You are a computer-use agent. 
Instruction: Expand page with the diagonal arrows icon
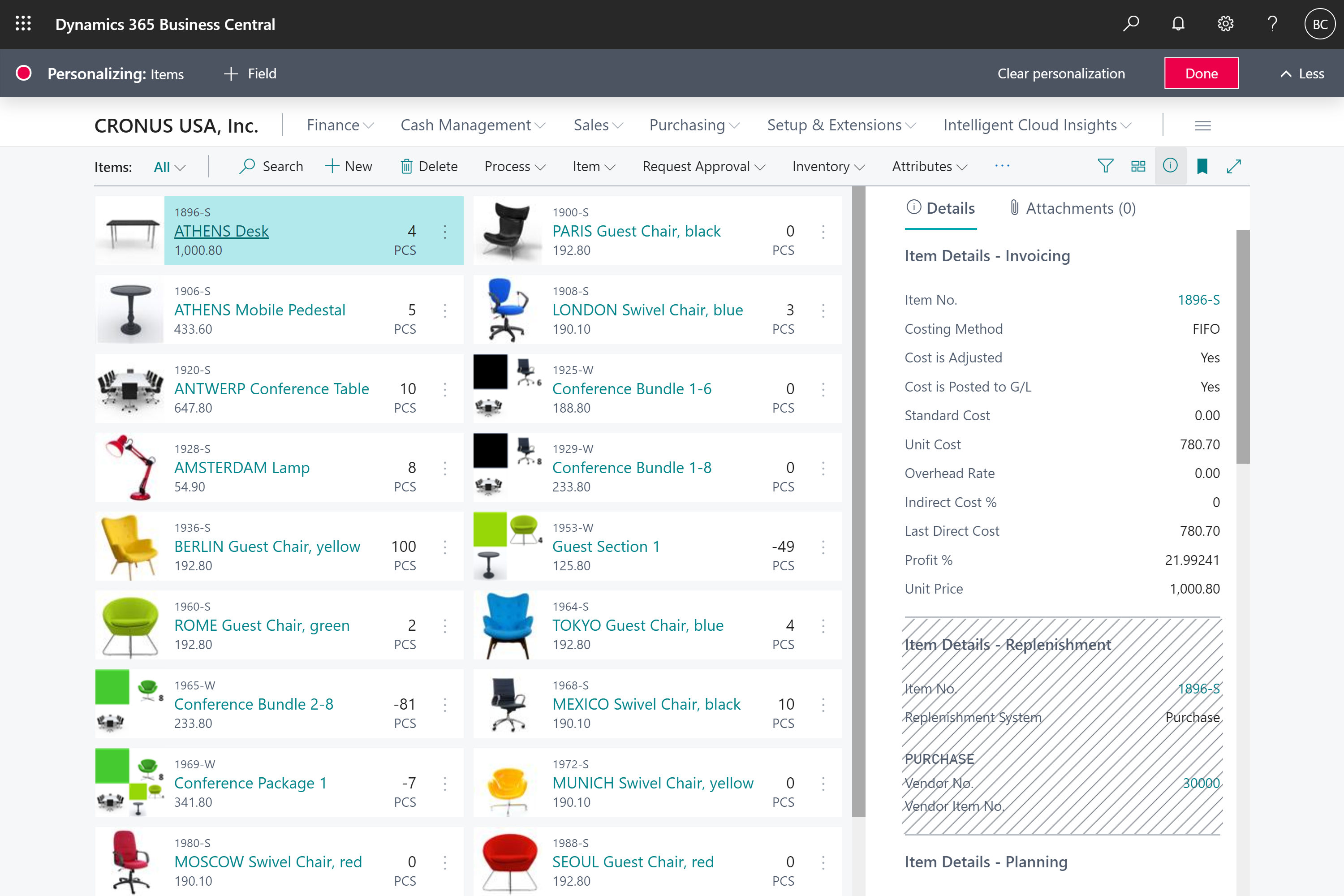tap(1234, 166)
